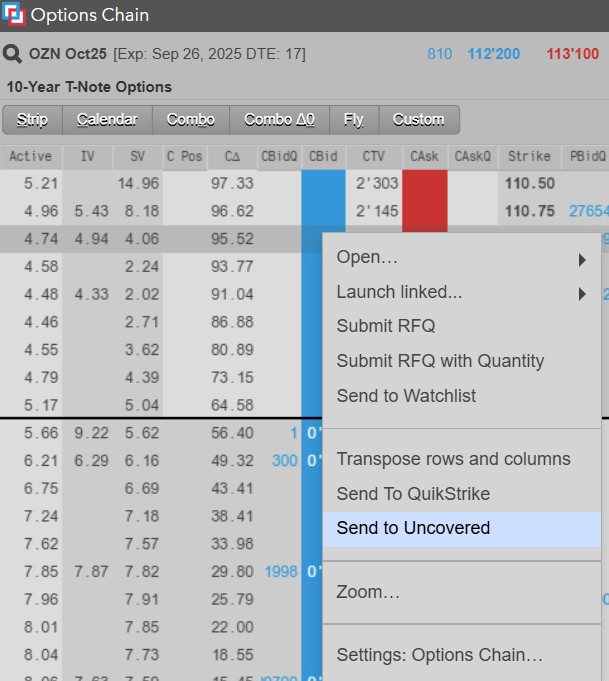The height and width of the screenshot is (681, 609).
Task: Select Submit RFQ from context menu
Action: click(x=385, y=326)
